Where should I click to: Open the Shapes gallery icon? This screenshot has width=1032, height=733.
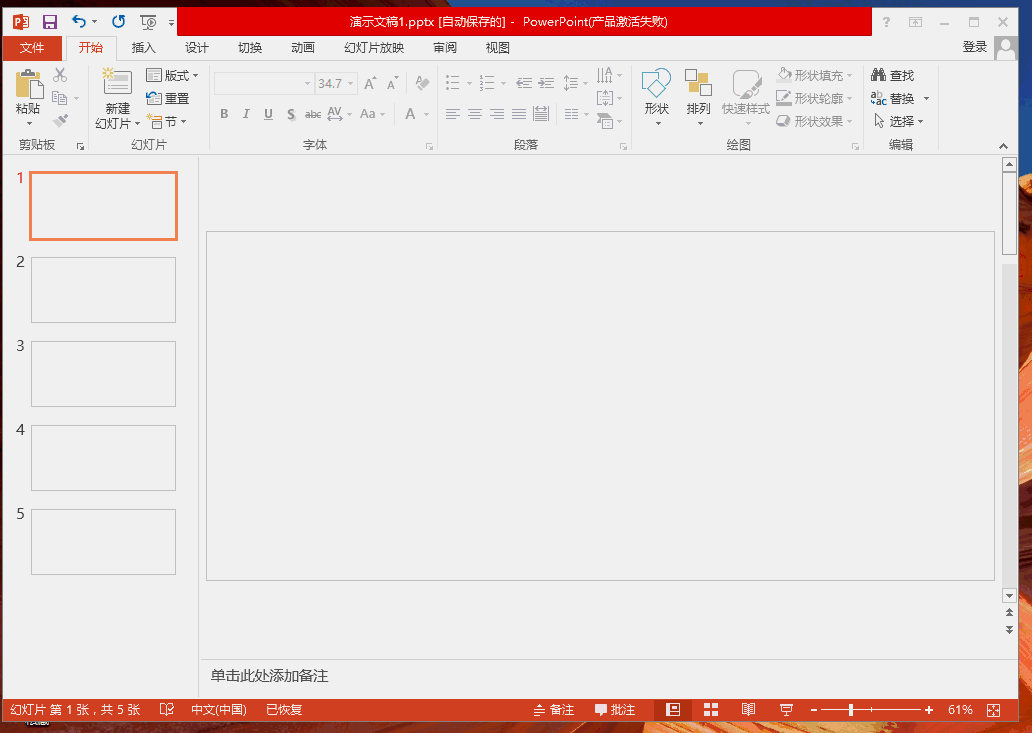click(x=656, y=85)
